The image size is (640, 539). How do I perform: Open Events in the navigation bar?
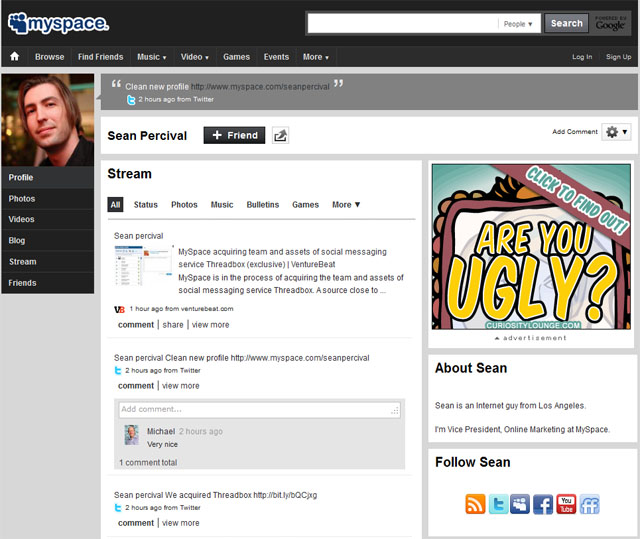coord(276,57)
